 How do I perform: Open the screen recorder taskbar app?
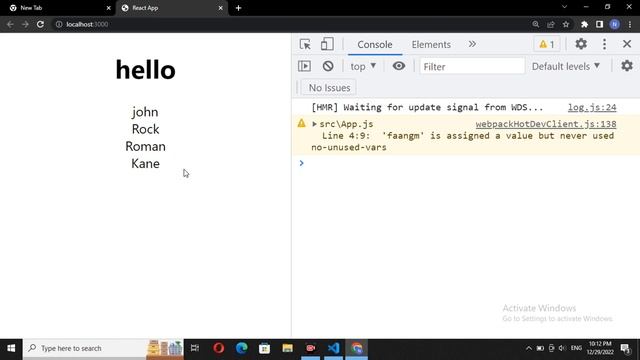click(311, 348)
